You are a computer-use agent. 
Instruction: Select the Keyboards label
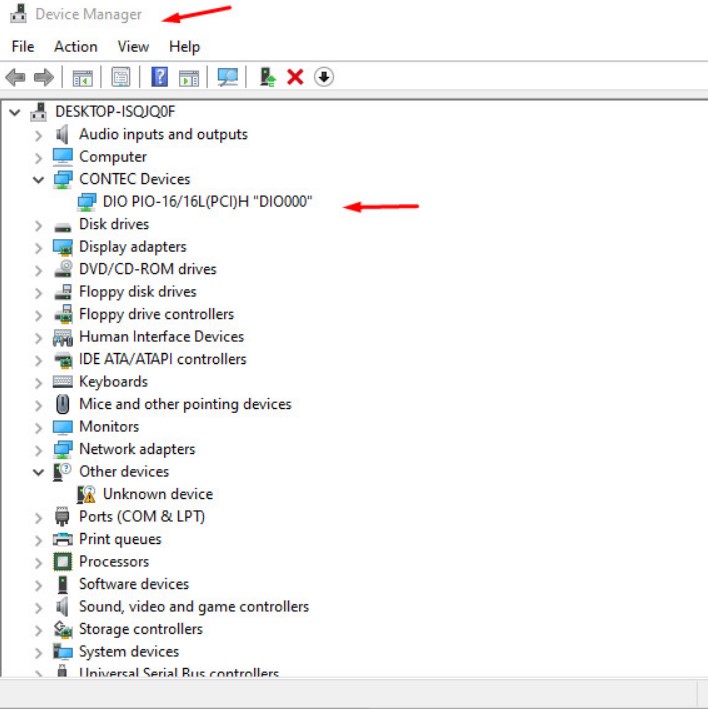click(113, 382)
